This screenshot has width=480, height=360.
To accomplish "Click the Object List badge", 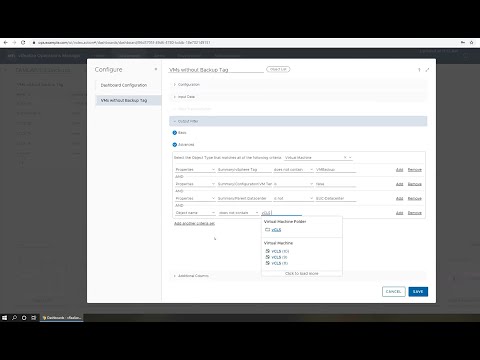I will pyautogui.click(x=278, y=69).
